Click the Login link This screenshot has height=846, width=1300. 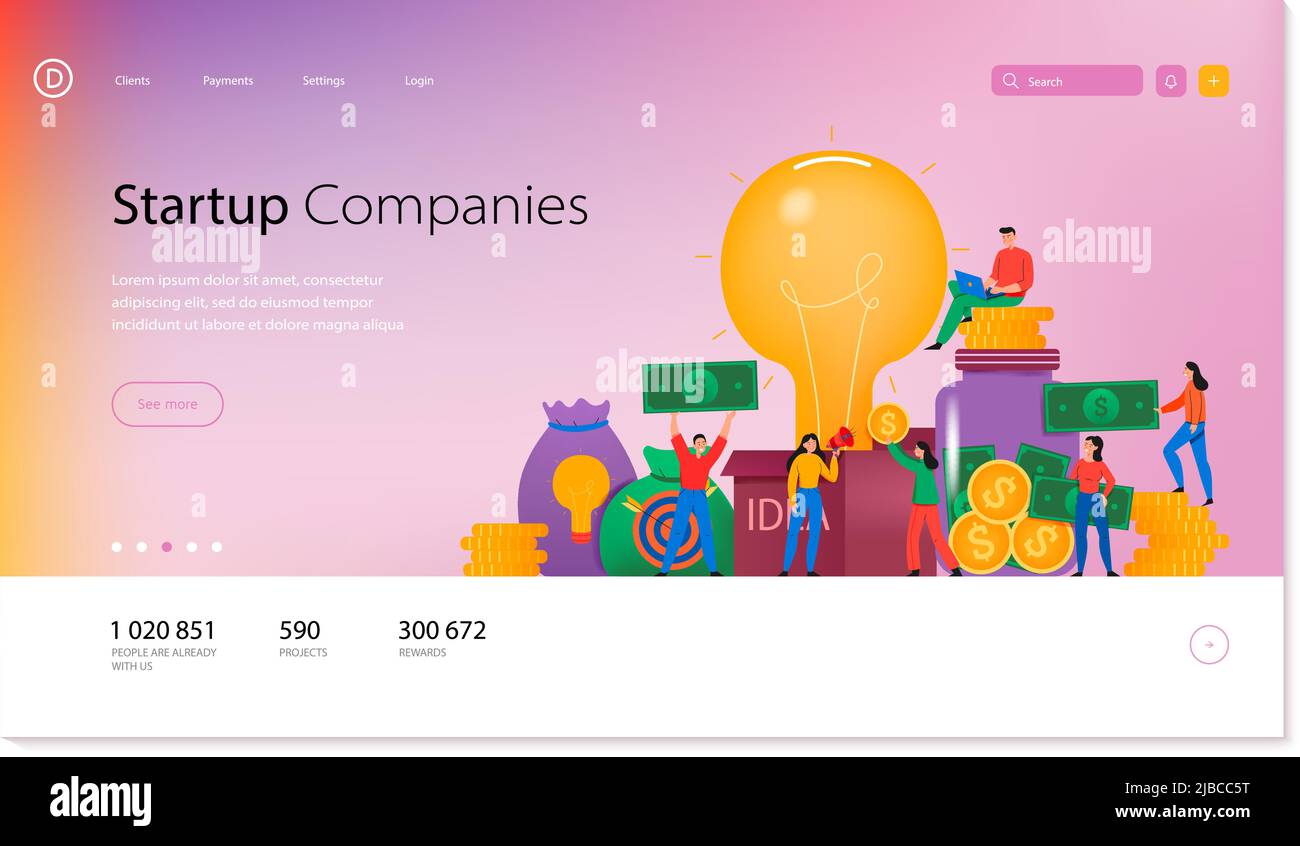[x=419, y=81]
